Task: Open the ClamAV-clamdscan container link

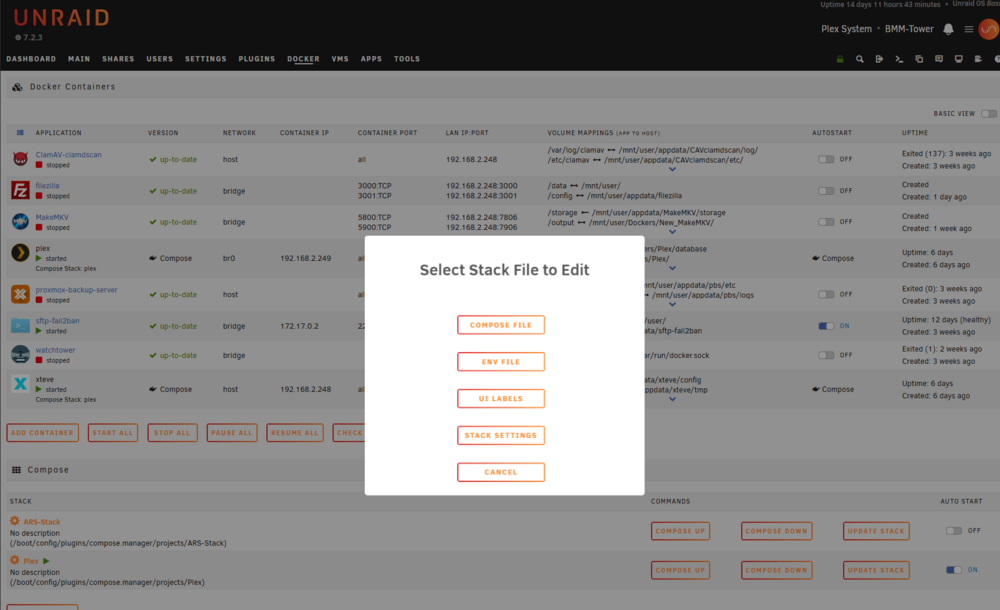Action: pyautogui.click(x=68, y=154)
